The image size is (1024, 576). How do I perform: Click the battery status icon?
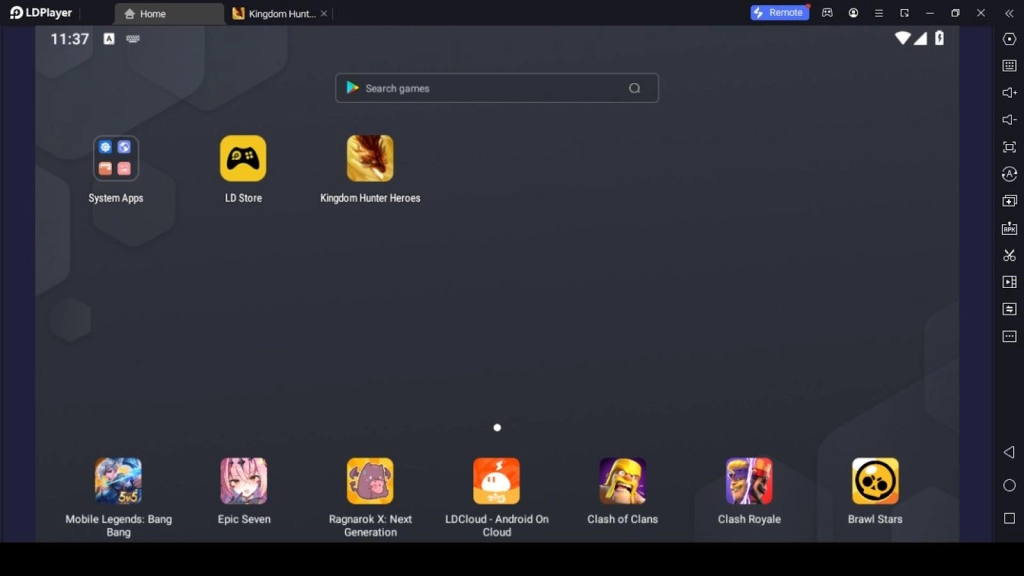tap(939, 38)
